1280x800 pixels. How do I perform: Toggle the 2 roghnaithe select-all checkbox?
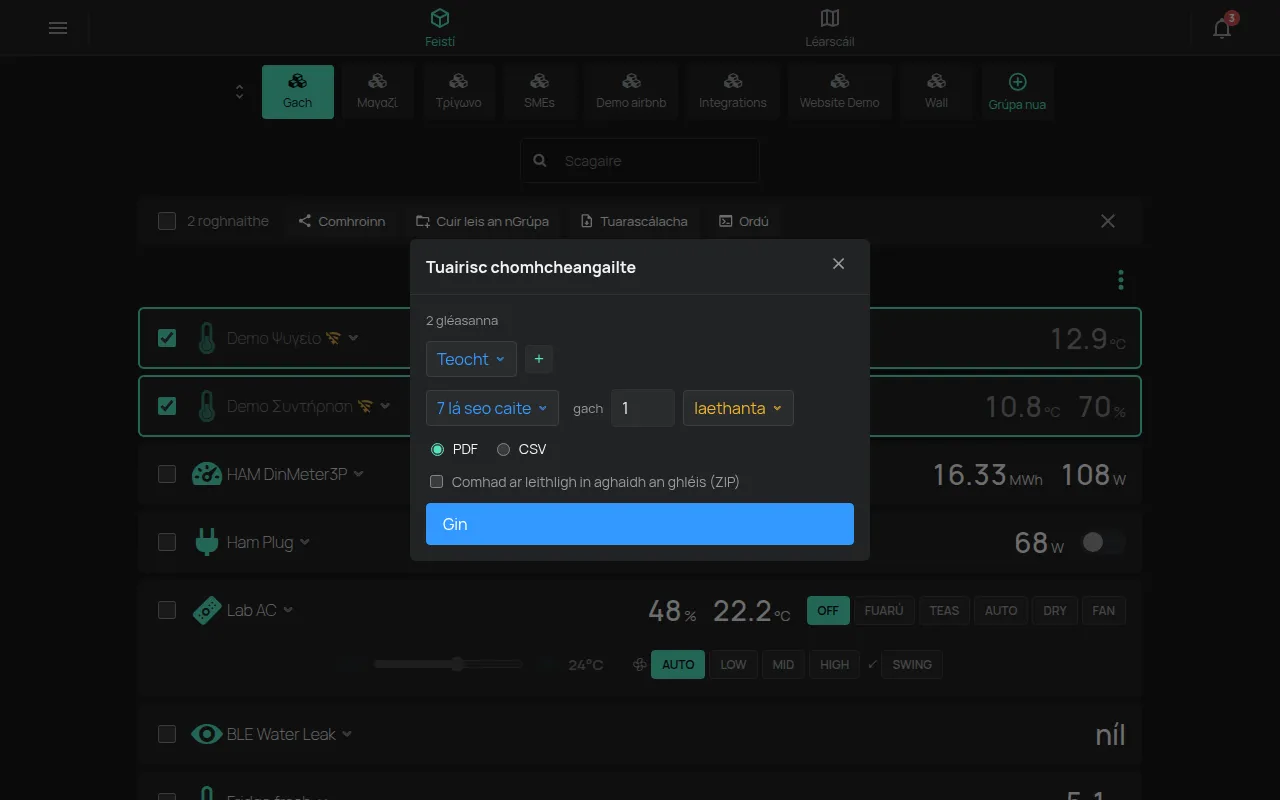(167, 221)
